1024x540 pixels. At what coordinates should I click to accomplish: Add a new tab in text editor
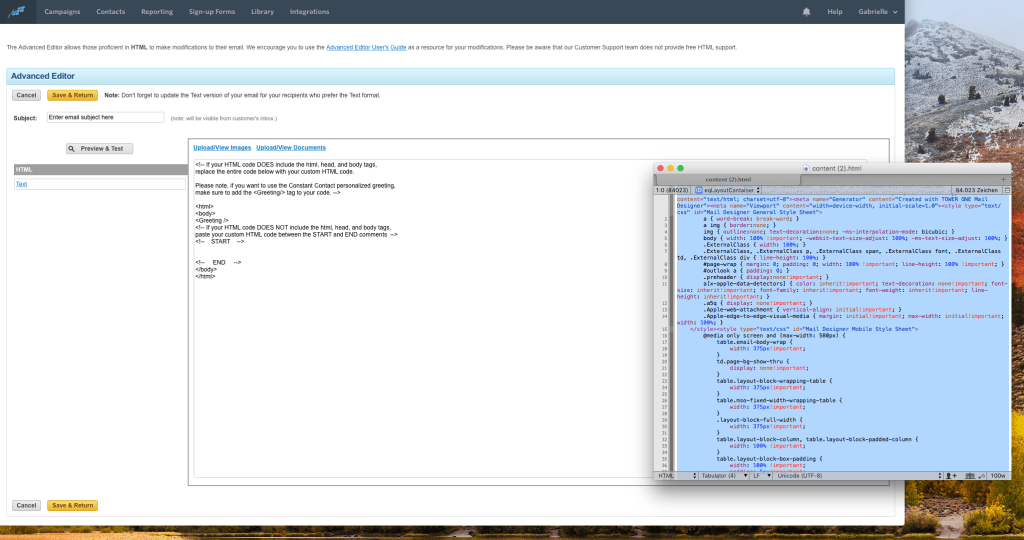click(x=1004, y=179)
